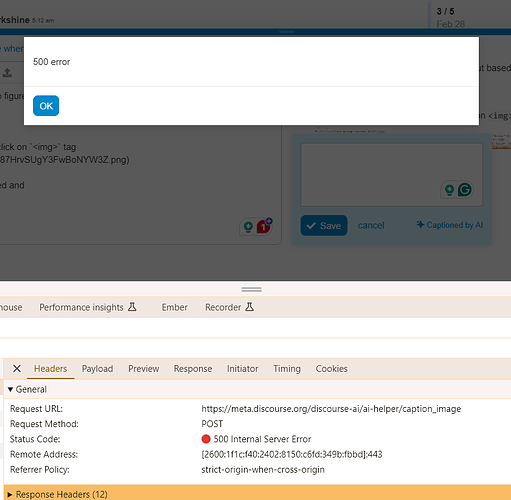Click the Captioned by AI label
511x500 pixels.
(x=450, y=225)
